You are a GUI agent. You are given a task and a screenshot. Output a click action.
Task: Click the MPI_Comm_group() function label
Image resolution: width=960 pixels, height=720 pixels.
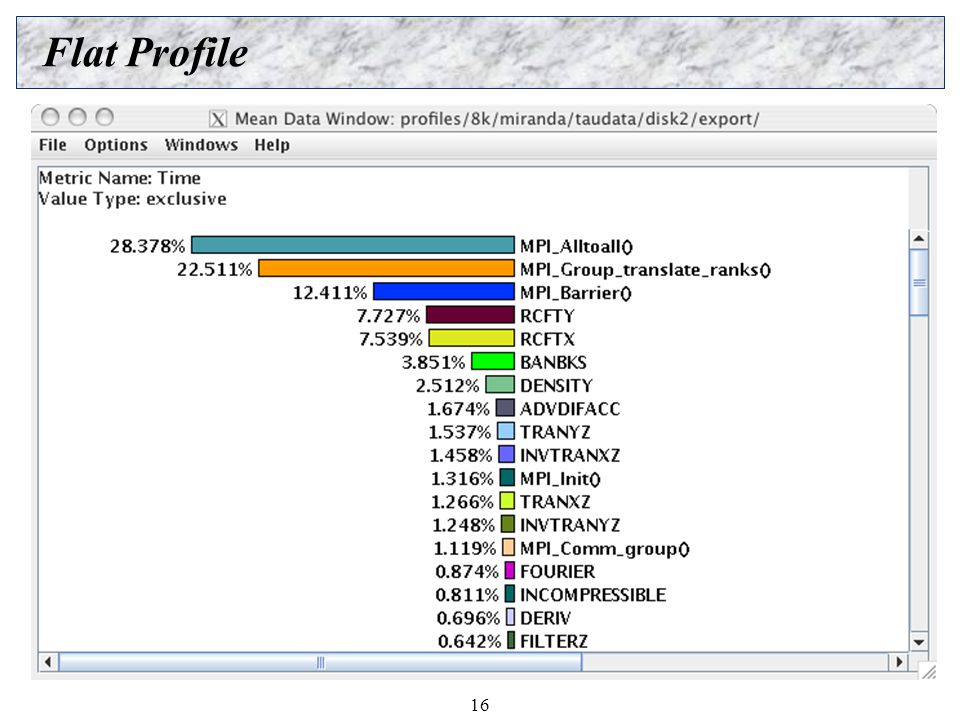coord(605,549)
